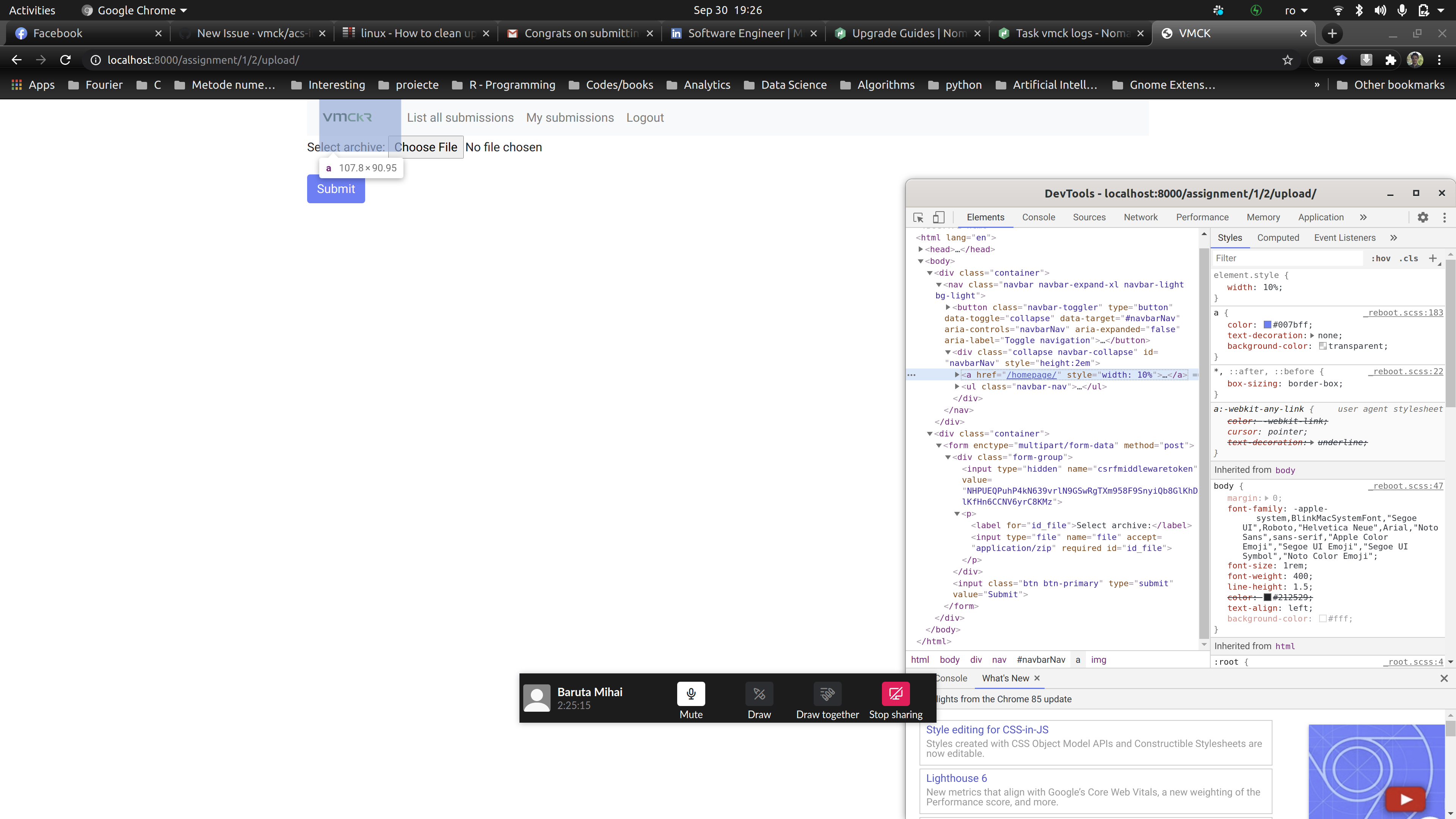Show more DevTools panels via the chevron
Screen dimensions: 1456x819
(1363, 218)
